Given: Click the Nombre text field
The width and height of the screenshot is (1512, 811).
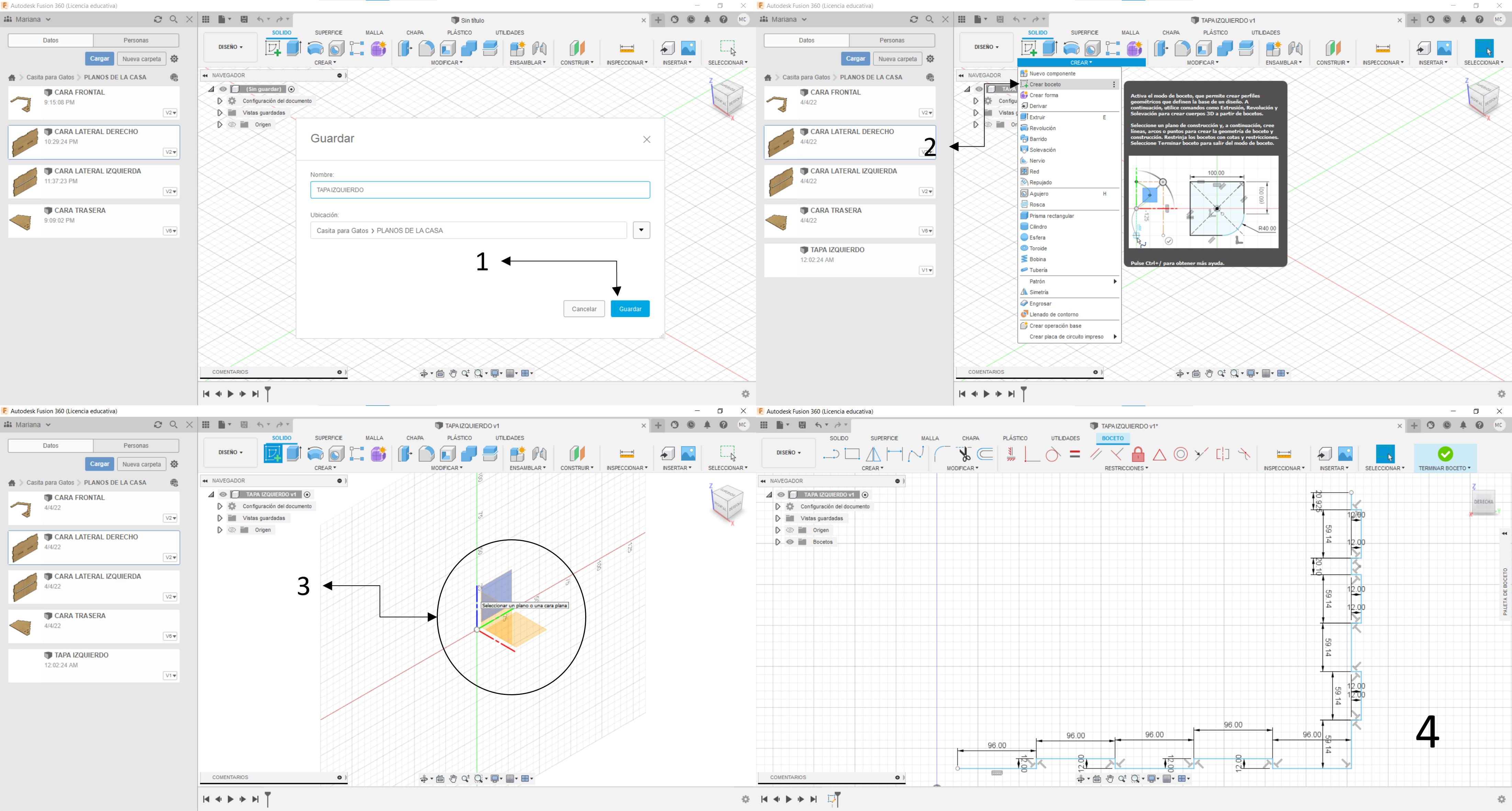Looking at the screenshot, I should (x=479, y=190).
